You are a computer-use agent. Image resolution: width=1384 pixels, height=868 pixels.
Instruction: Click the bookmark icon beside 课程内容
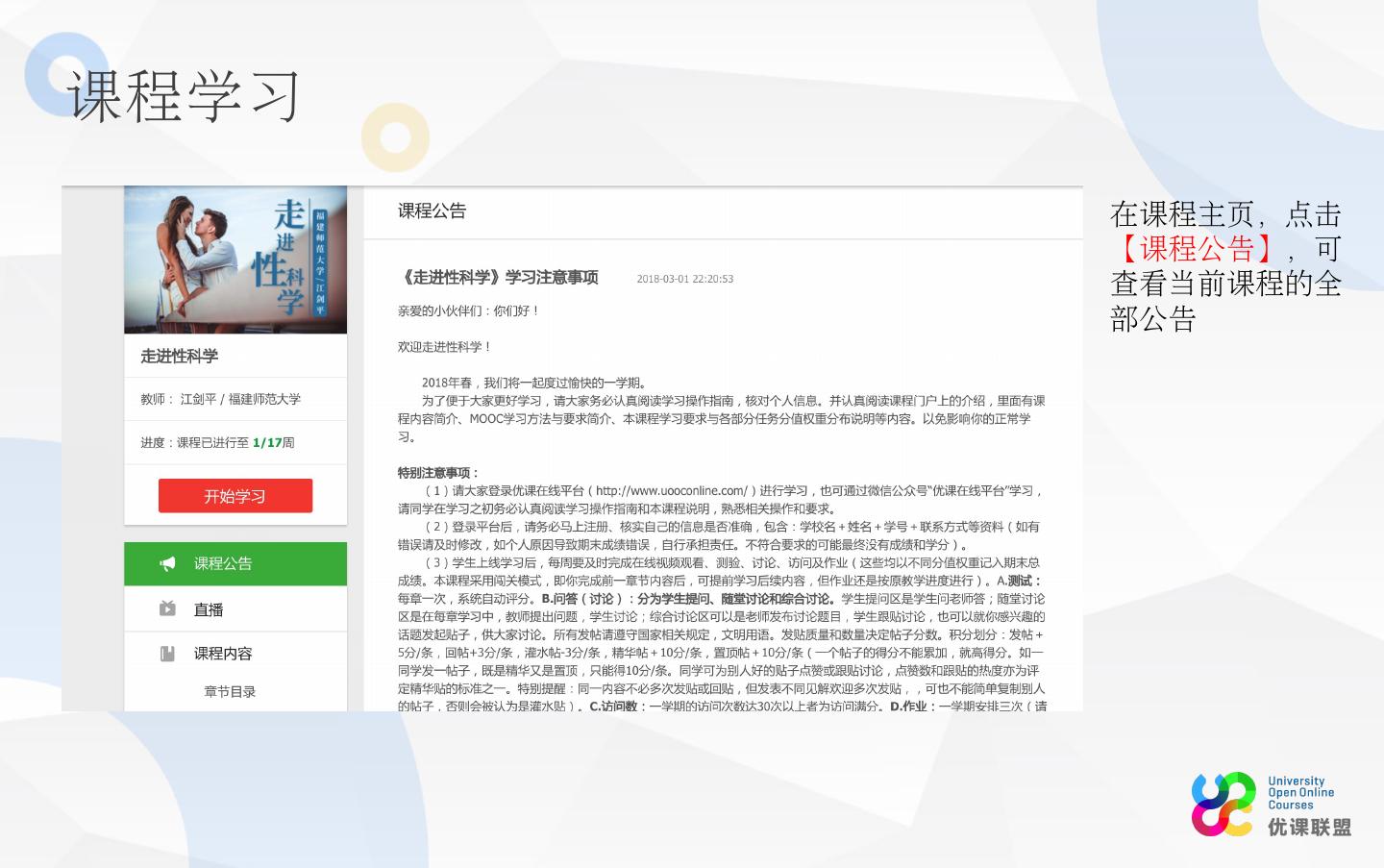[x=167, y=654]
